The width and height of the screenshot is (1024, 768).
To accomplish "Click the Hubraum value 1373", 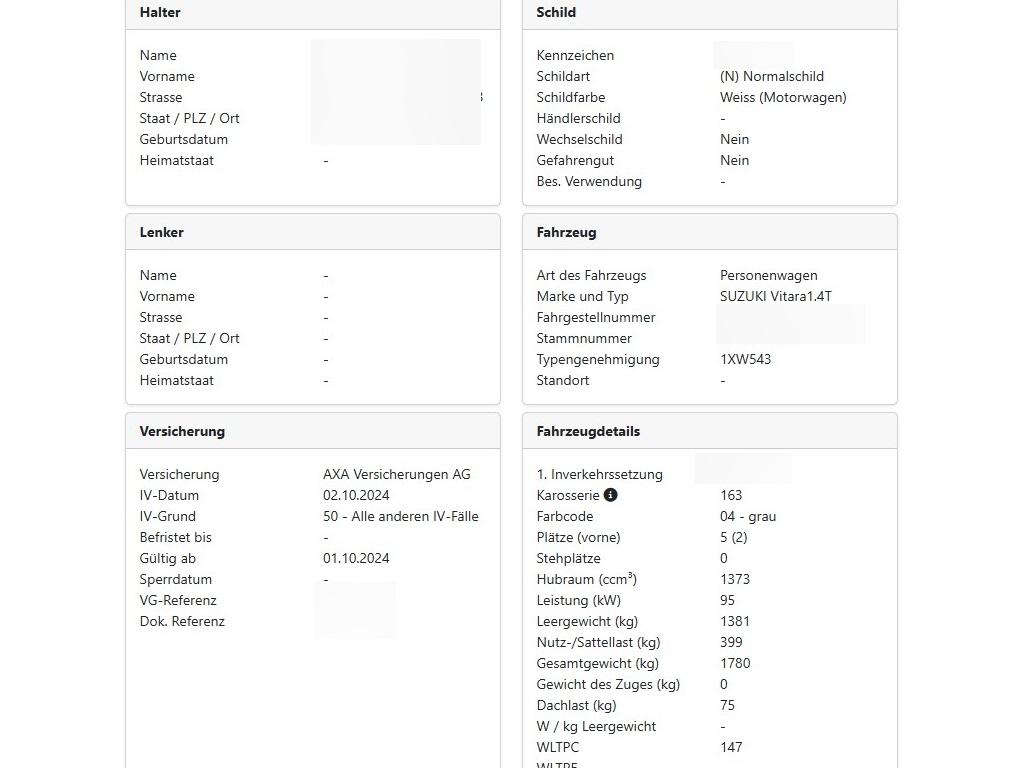I will [734, 580].
